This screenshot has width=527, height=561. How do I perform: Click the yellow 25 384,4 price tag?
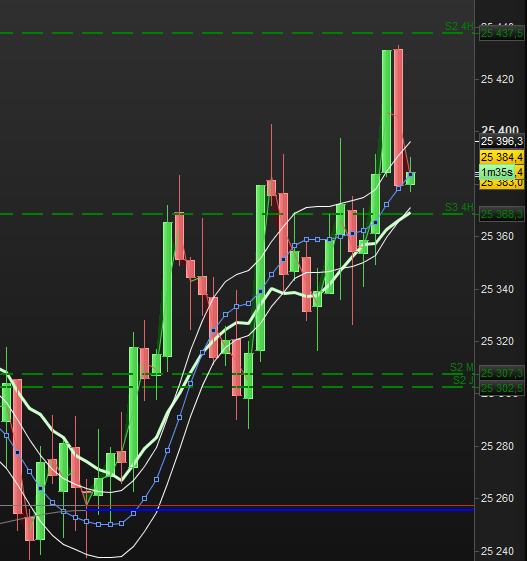502,157
